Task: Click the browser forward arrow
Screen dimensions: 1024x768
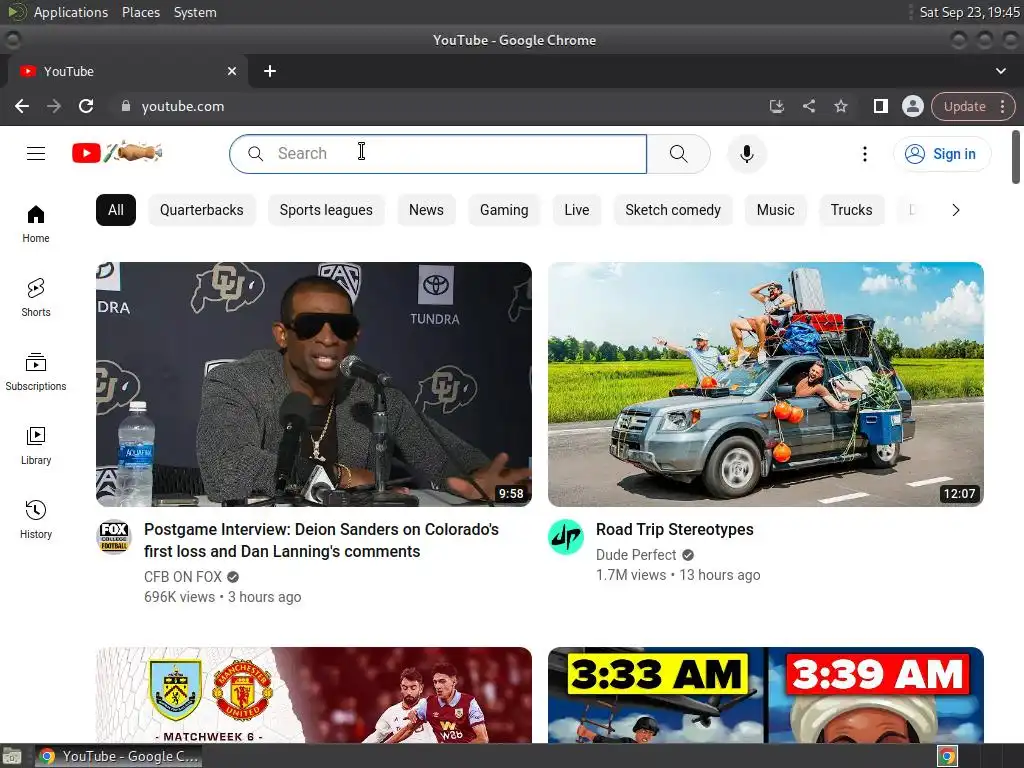Action: (x=54, y=106)
